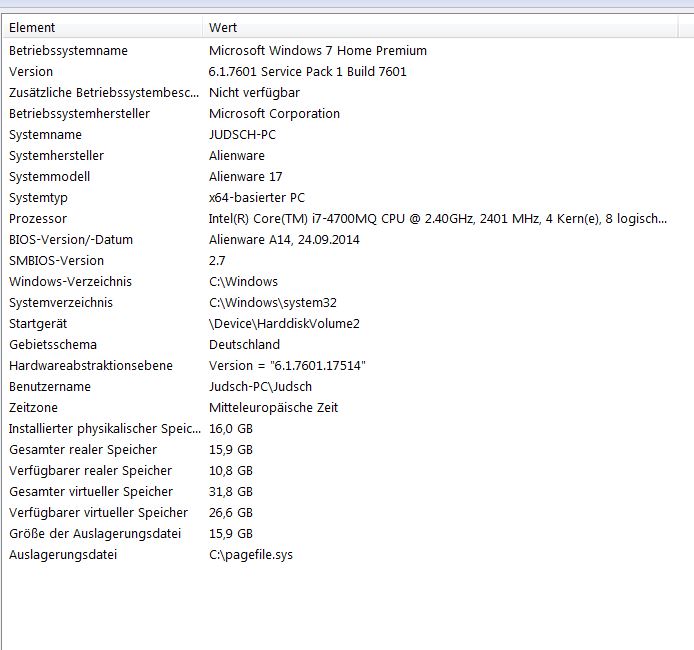Screen dimensions: 694x650
Task: Select the Gesamter virtueller Speicher label
Action: [91, 492]
